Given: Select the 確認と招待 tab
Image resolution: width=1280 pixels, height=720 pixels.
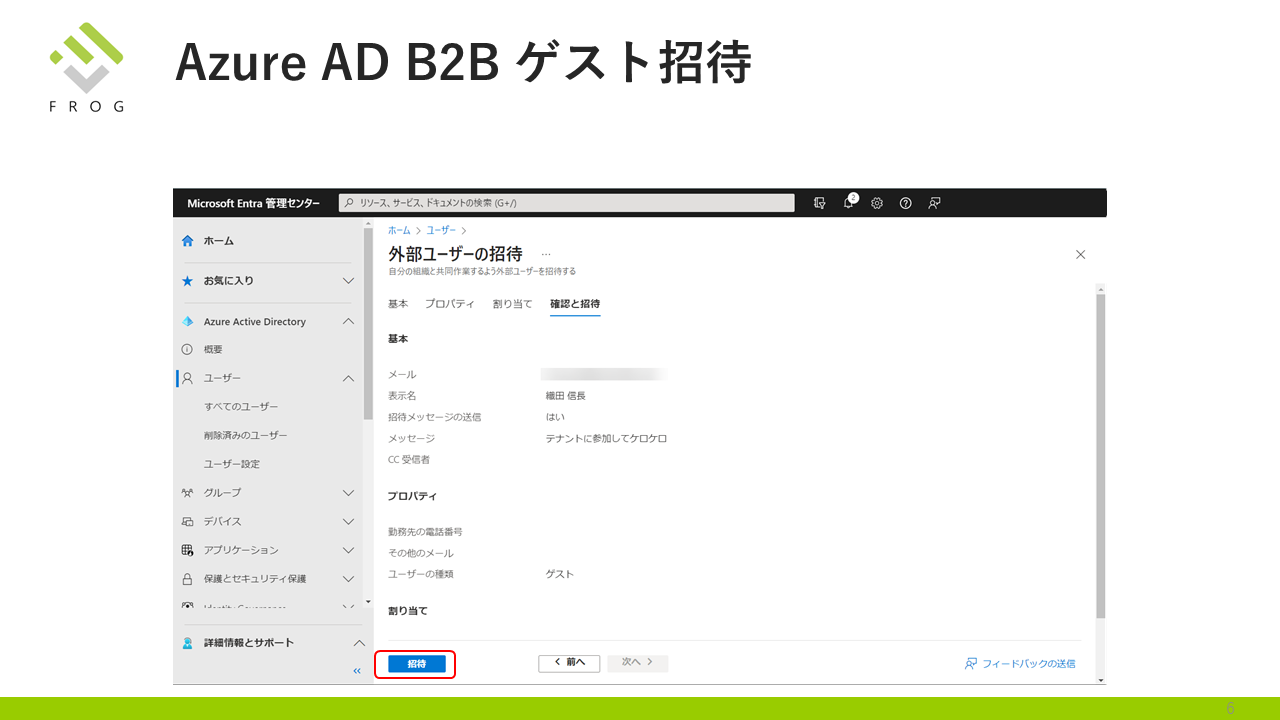Looking at the screenshot, I should (x=575, y=304).
